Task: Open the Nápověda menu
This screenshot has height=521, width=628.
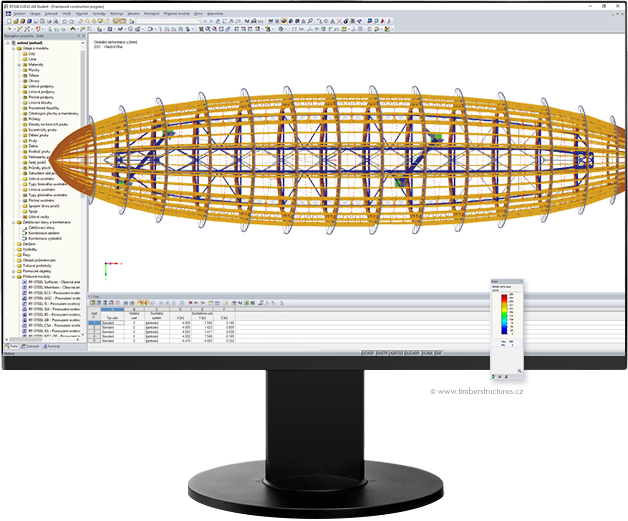Action: click(x=215, y=14)
